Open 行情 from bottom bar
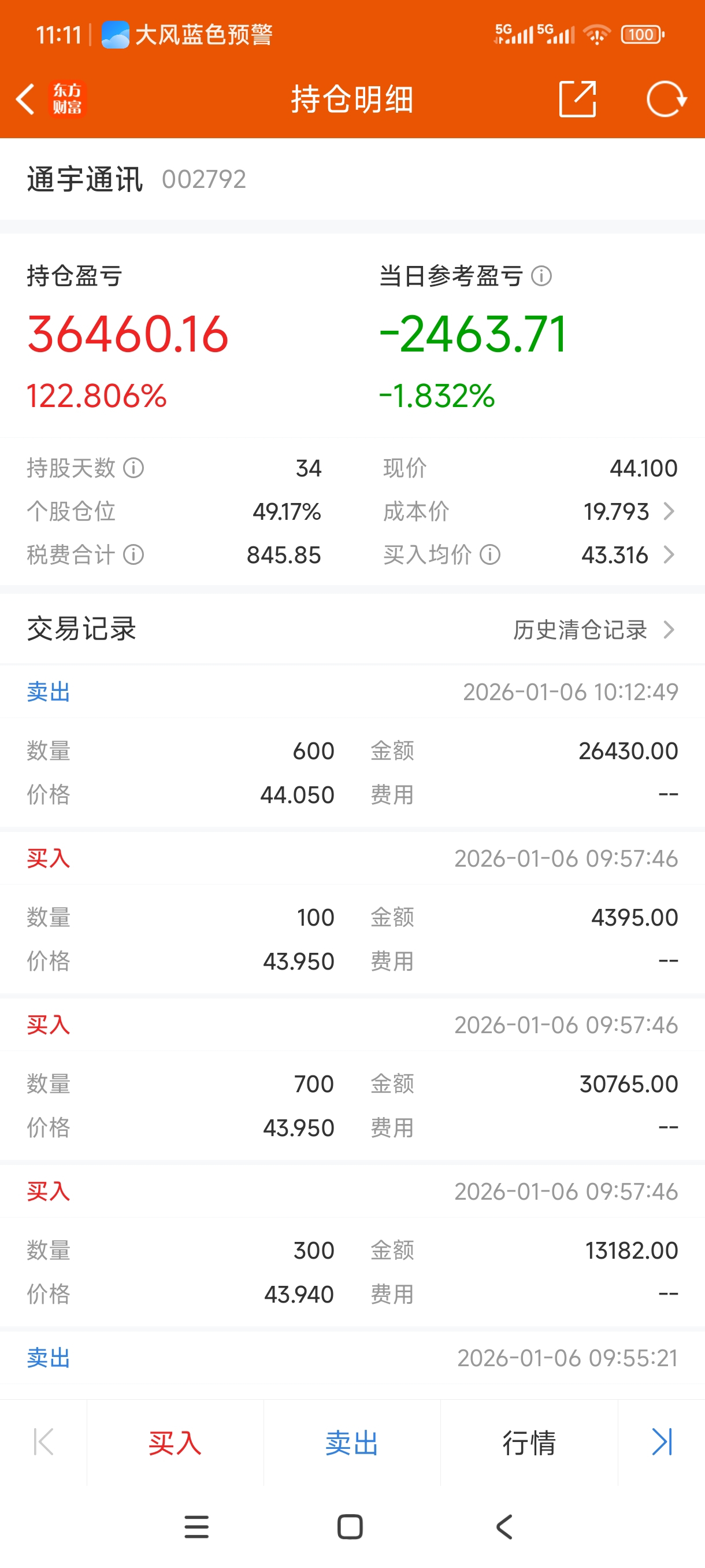This screenshot has height=1568, width=705. coord(529,1443)
